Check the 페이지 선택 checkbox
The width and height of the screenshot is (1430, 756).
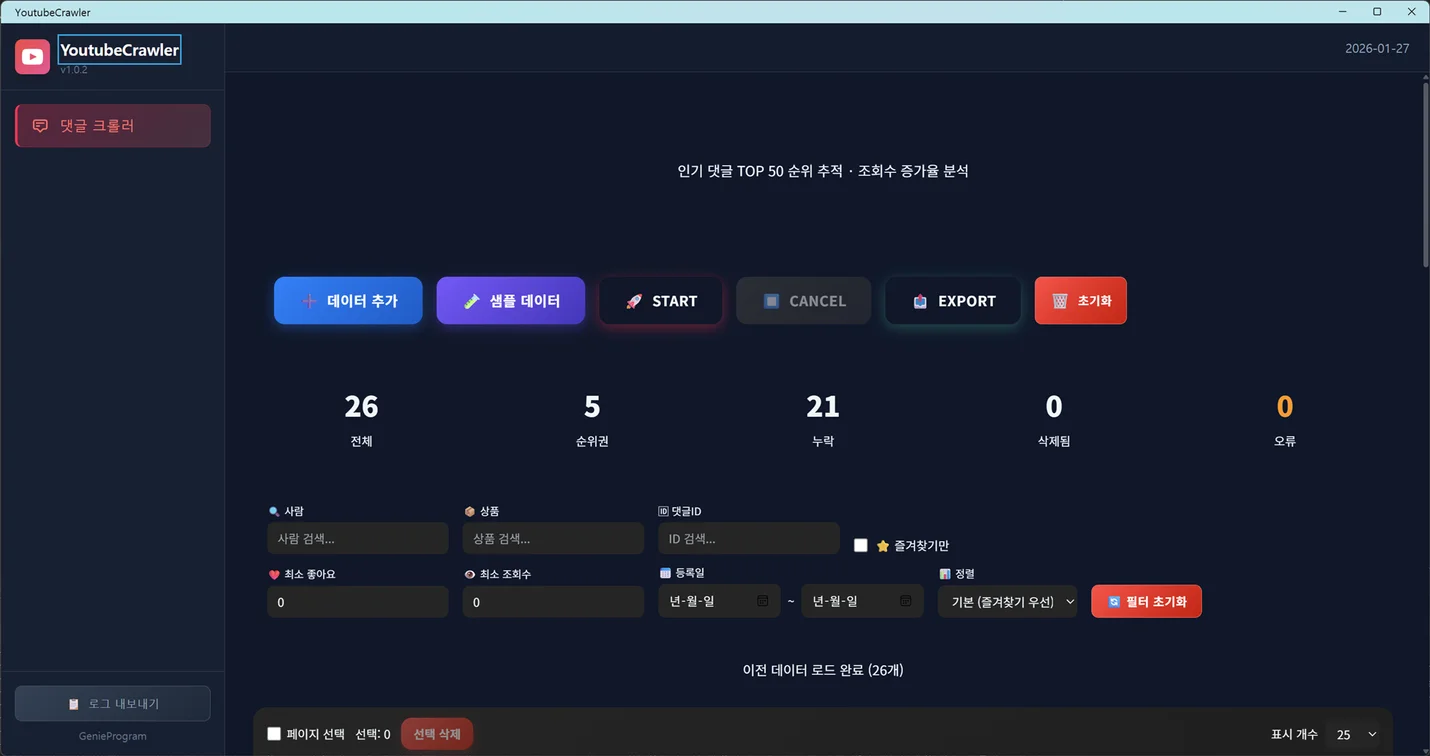(x=274, y=734)
